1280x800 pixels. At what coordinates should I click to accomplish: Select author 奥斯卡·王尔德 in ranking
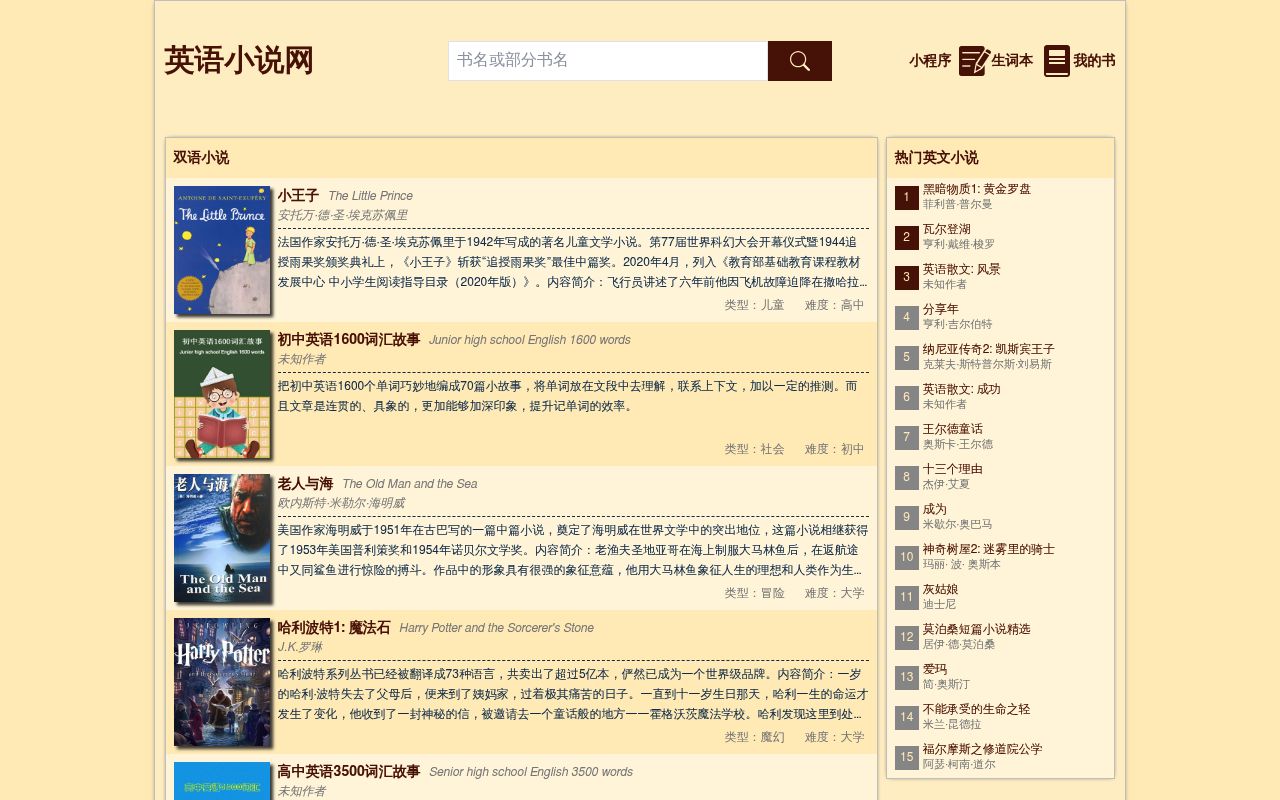click(x=958, y=444)
